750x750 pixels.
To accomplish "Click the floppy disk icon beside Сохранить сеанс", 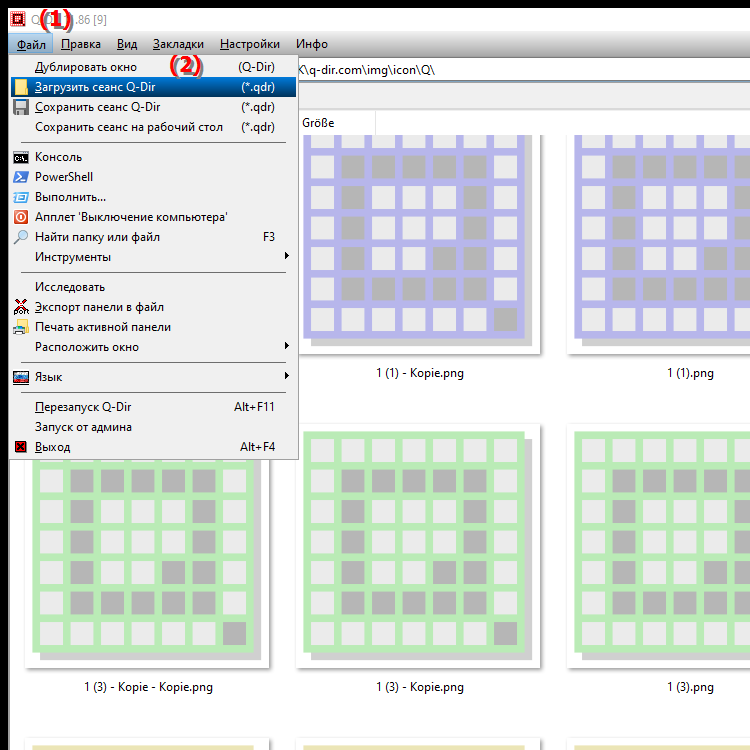I will [x=21, y=107].
